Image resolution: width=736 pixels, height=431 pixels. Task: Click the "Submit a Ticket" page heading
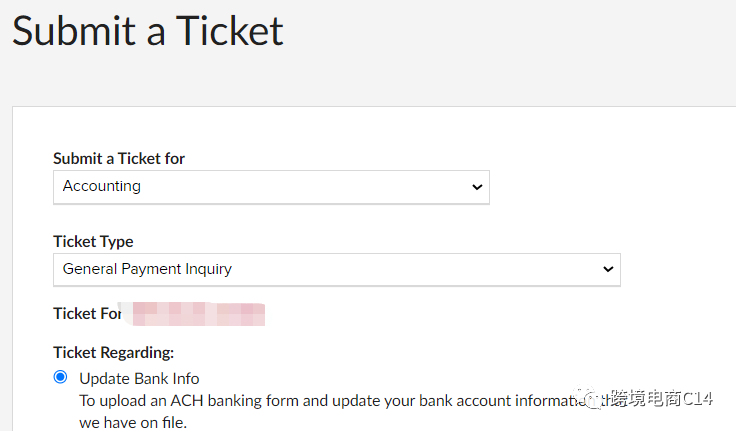coord(148,31)
